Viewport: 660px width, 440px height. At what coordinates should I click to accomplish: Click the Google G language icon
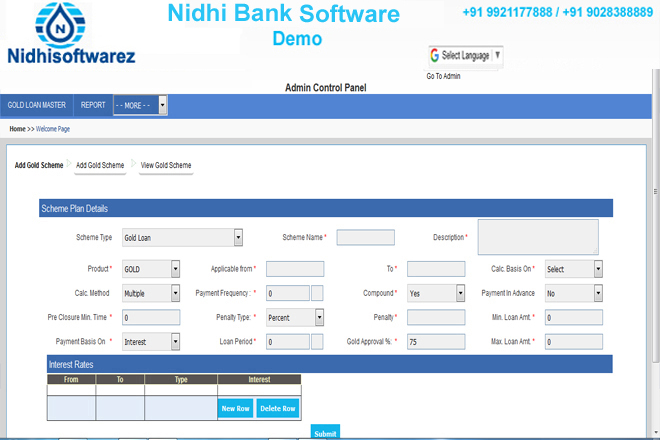435,55
